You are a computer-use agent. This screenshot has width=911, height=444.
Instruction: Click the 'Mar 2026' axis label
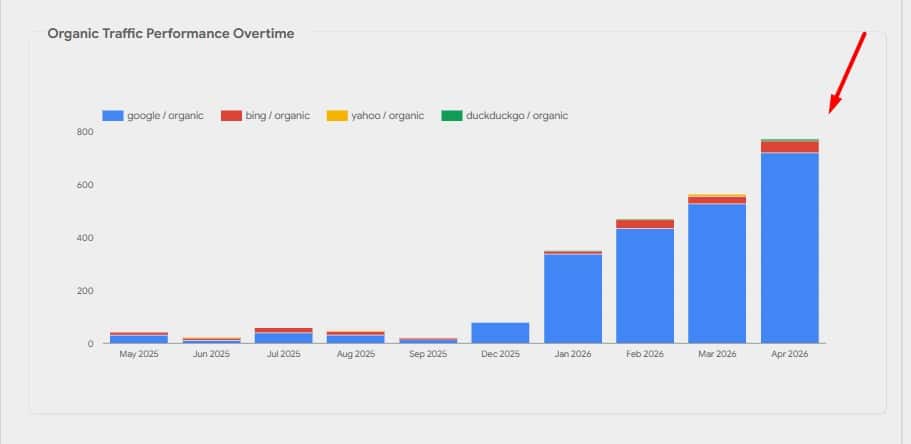pyautogui.click(x=717, y=354)
